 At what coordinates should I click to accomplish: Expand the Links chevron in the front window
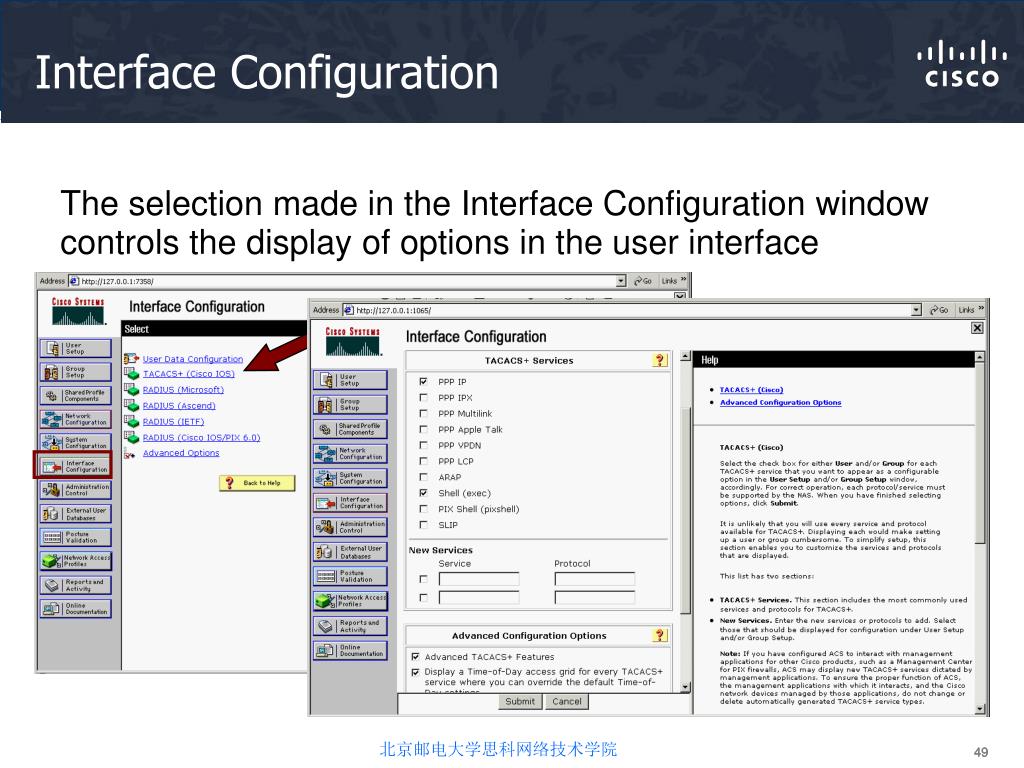pos(981,309)
